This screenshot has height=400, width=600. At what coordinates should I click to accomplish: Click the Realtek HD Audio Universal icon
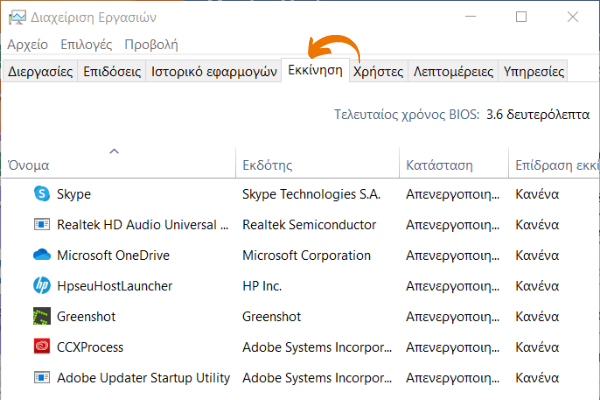pyautogui.click(x=42, y=224)
